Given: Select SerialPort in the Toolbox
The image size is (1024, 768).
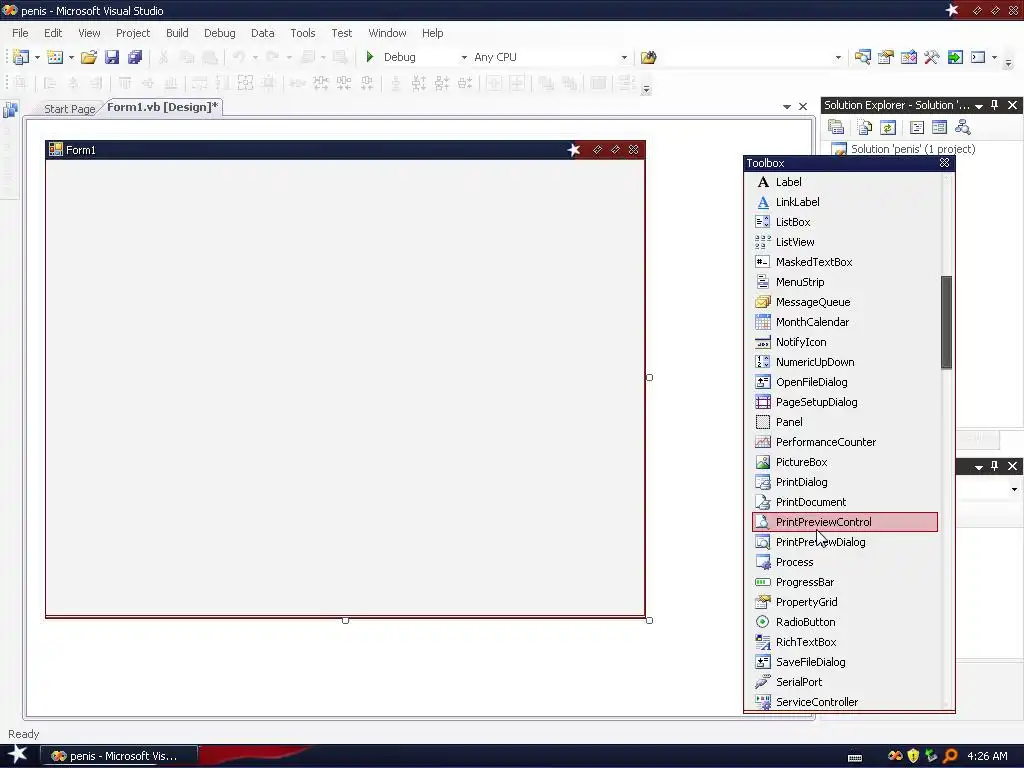Looking at the screenshot, I should pyautogui.click(x=845, y=682).
